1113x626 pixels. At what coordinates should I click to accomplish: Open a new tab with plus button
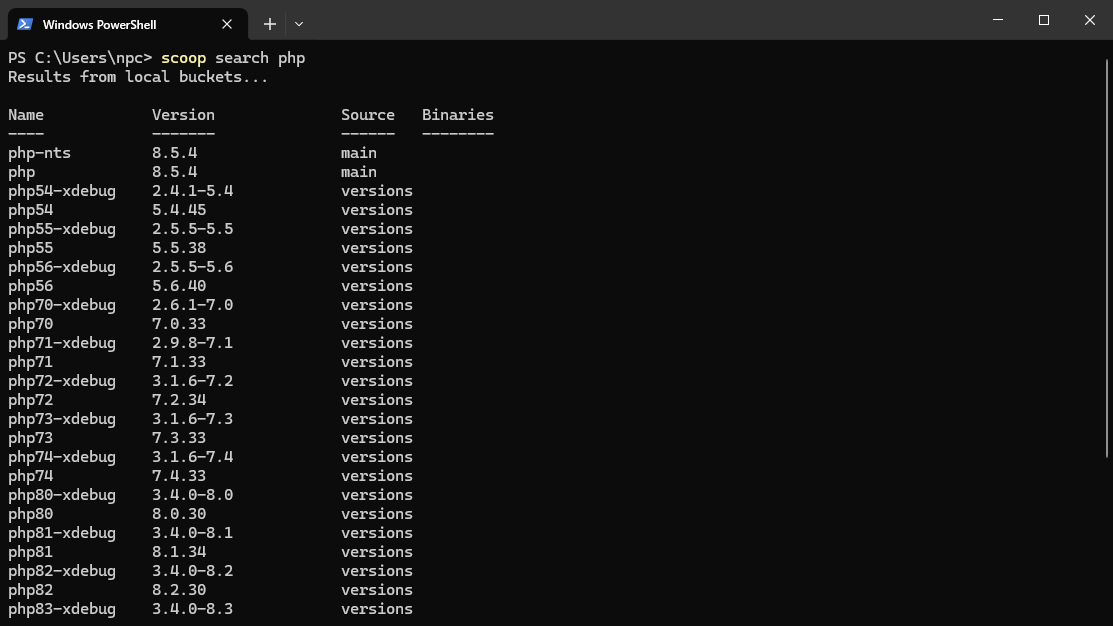click(269, 24)
